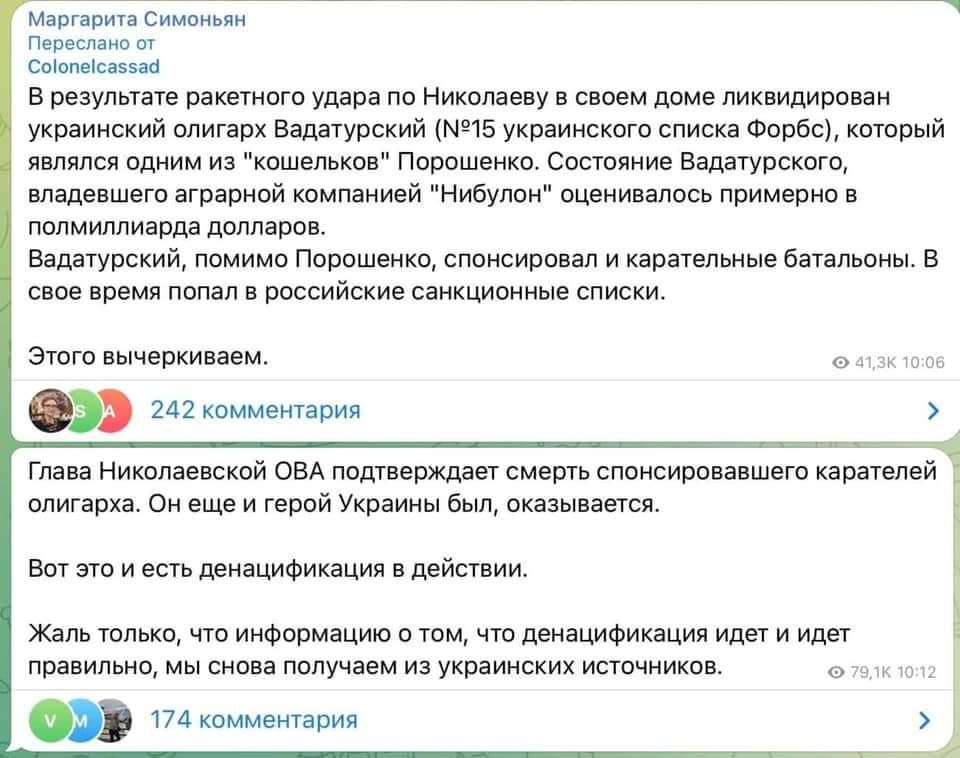Open the Маргарита Симоньян channel name
Image resolution: width=960 pixels, height=758 pixels.
click(137, 19)
